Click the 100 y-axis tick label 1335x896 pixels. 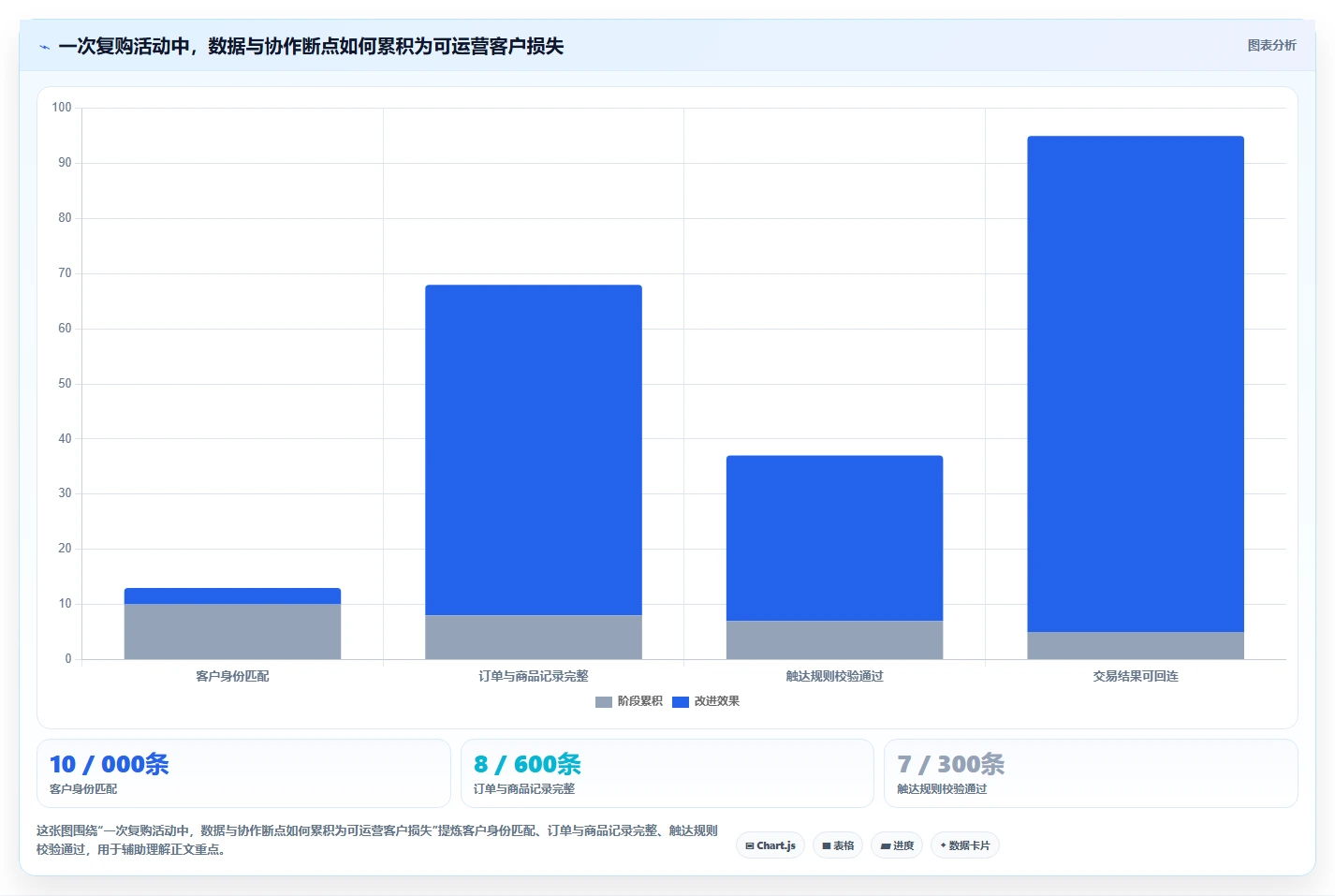[62, 108]
